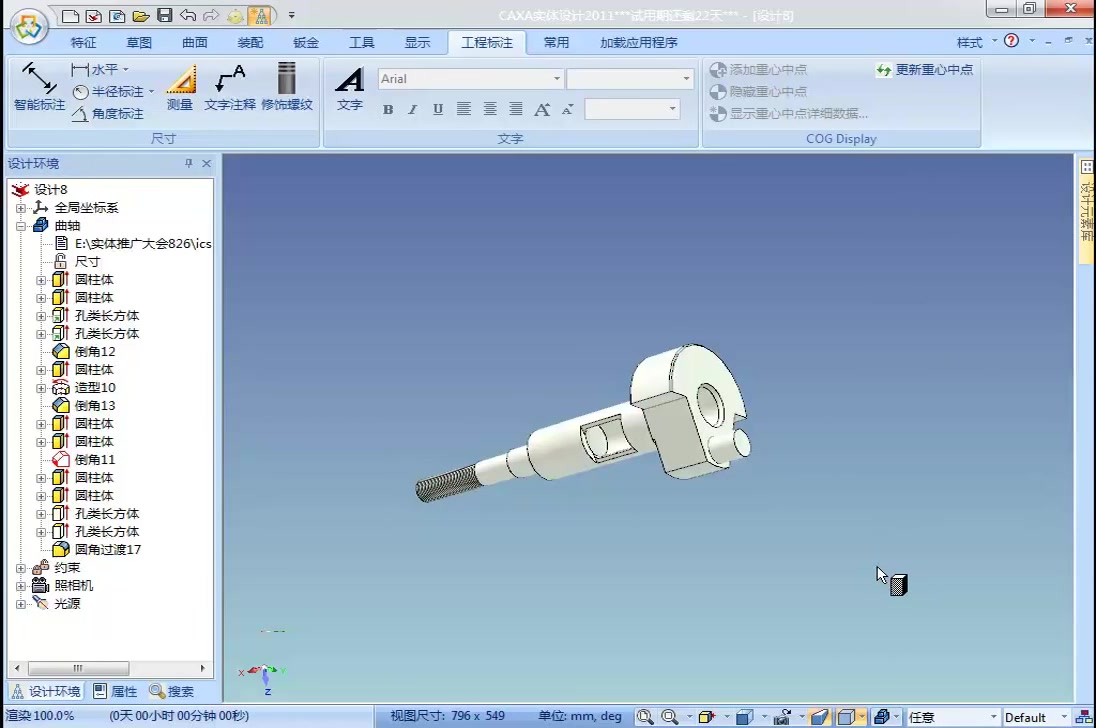This screenshot has height=728, width=1096.
Task: Switch to the 加载应用程序 ribbon tab
Action: (x=639, y=43)
